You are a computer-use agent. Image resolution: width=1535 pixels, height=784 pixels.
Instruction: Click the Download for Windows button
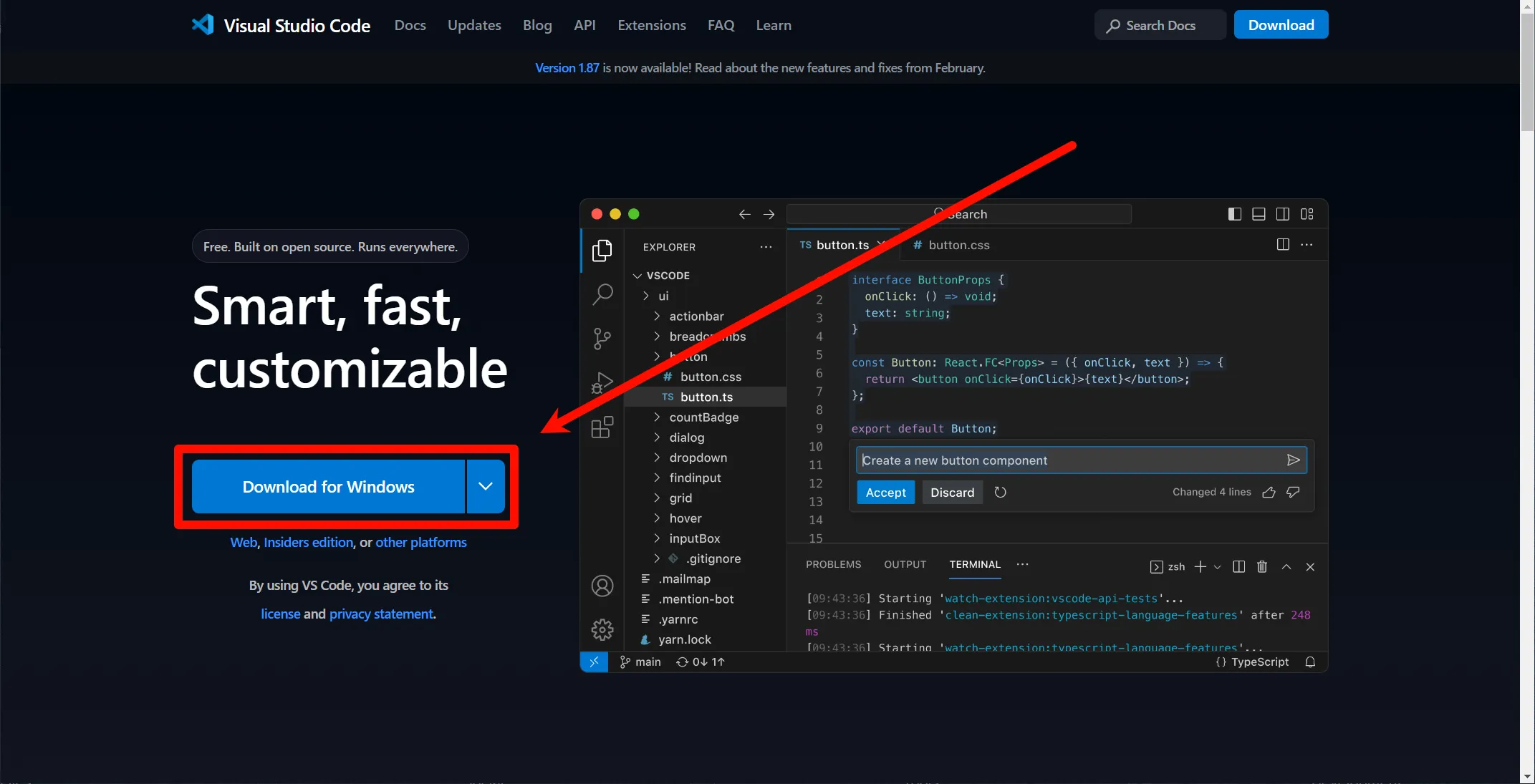pyautogui.click(x=328, y=487)
